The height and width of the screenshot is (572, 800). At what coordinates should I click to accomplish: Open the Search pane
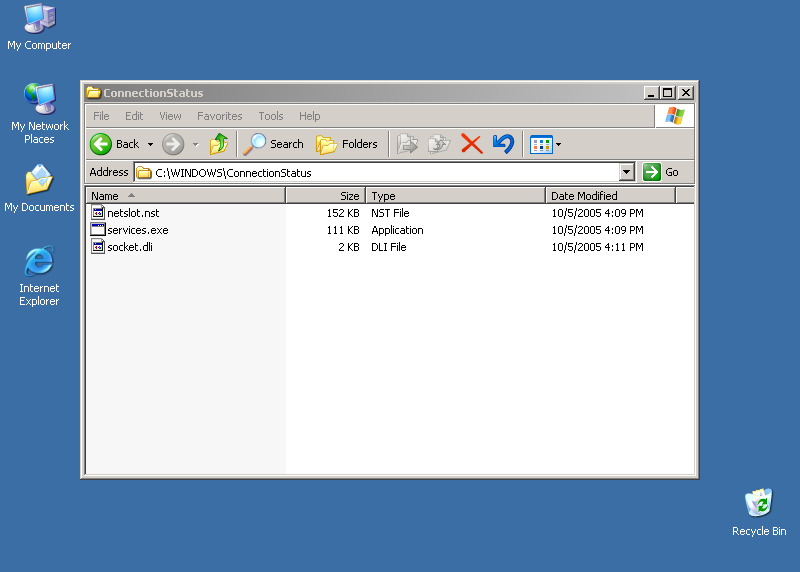[274, 144]
